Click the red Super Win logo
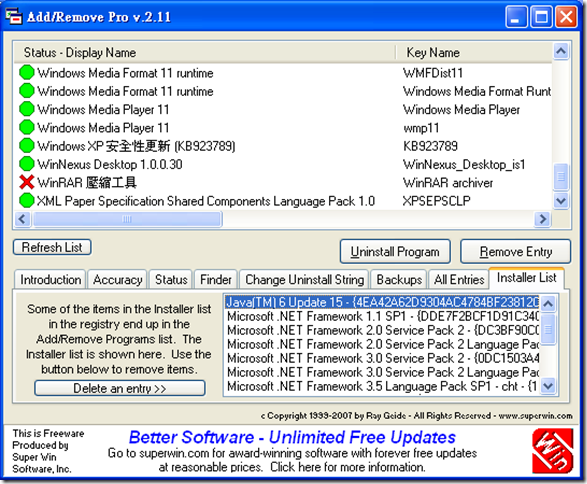 (553, 452)
